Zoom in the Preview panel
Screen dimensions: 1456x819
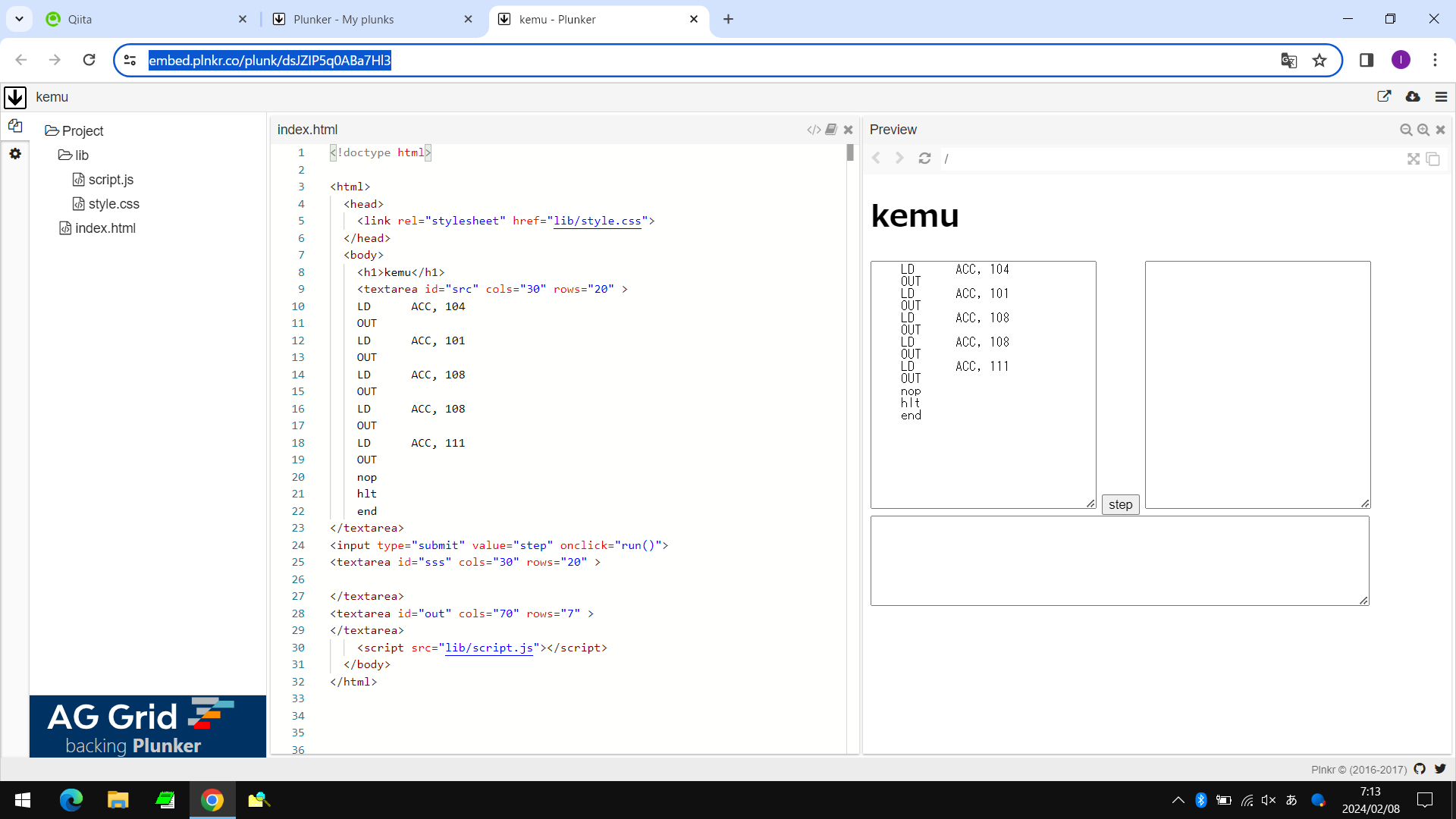point(1423,130)
